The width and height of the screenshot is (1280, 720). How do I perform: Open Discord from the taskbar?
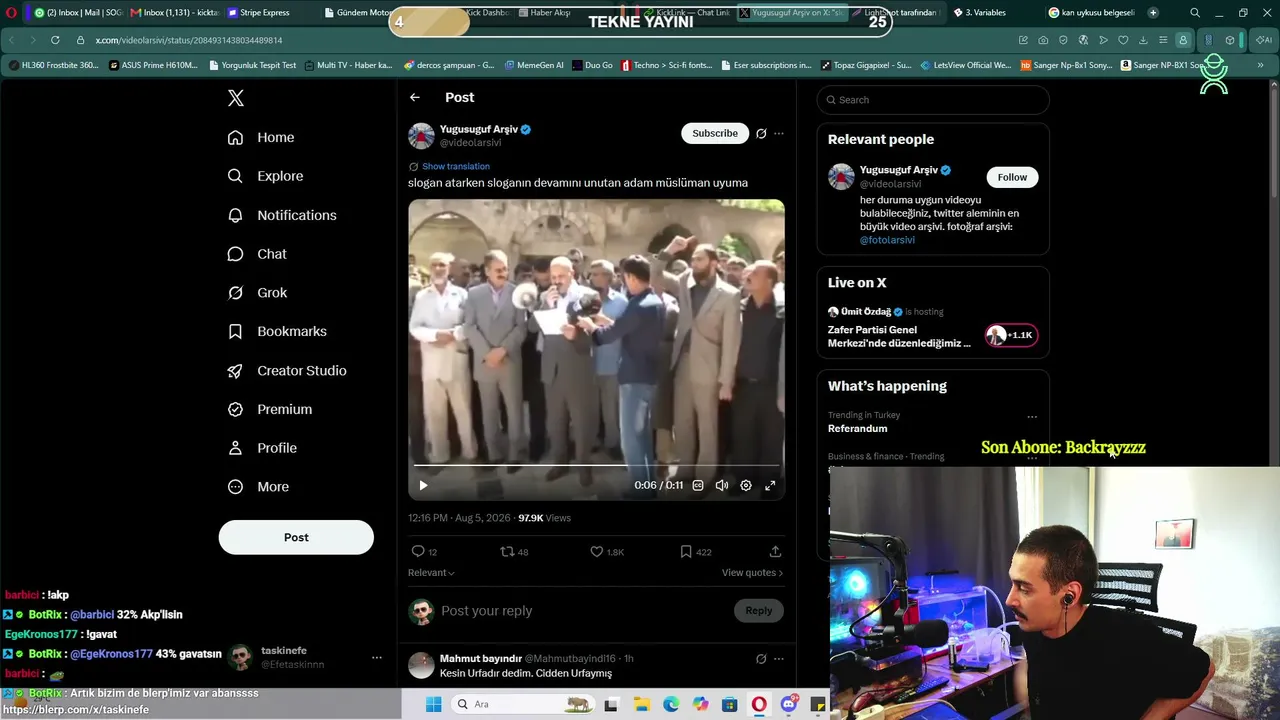point(789,704)
